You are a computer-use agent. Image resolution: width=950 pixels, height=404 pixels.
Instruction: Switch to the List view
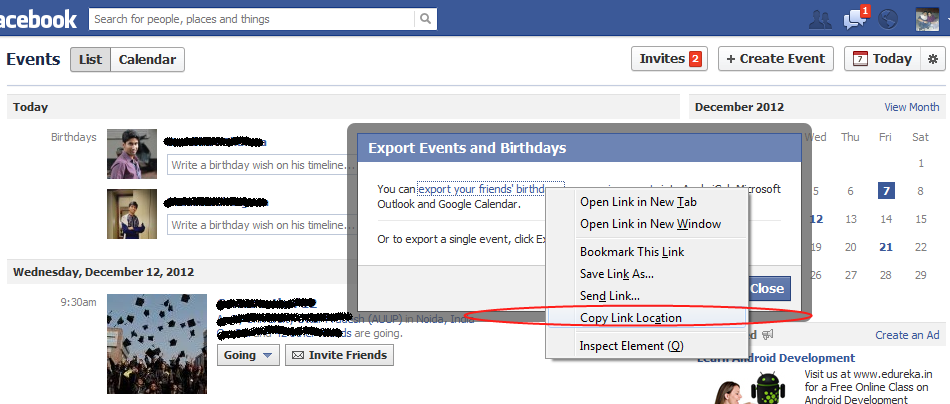pos(90,60)
